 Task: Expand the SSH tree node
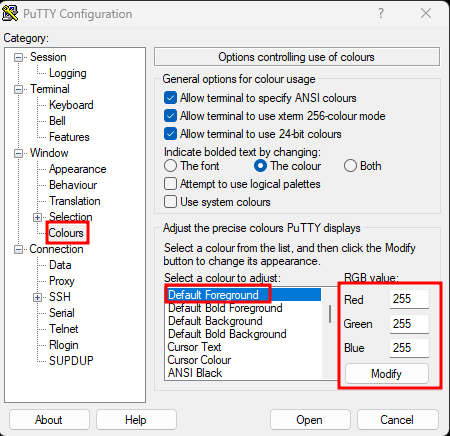pos(38,297)
